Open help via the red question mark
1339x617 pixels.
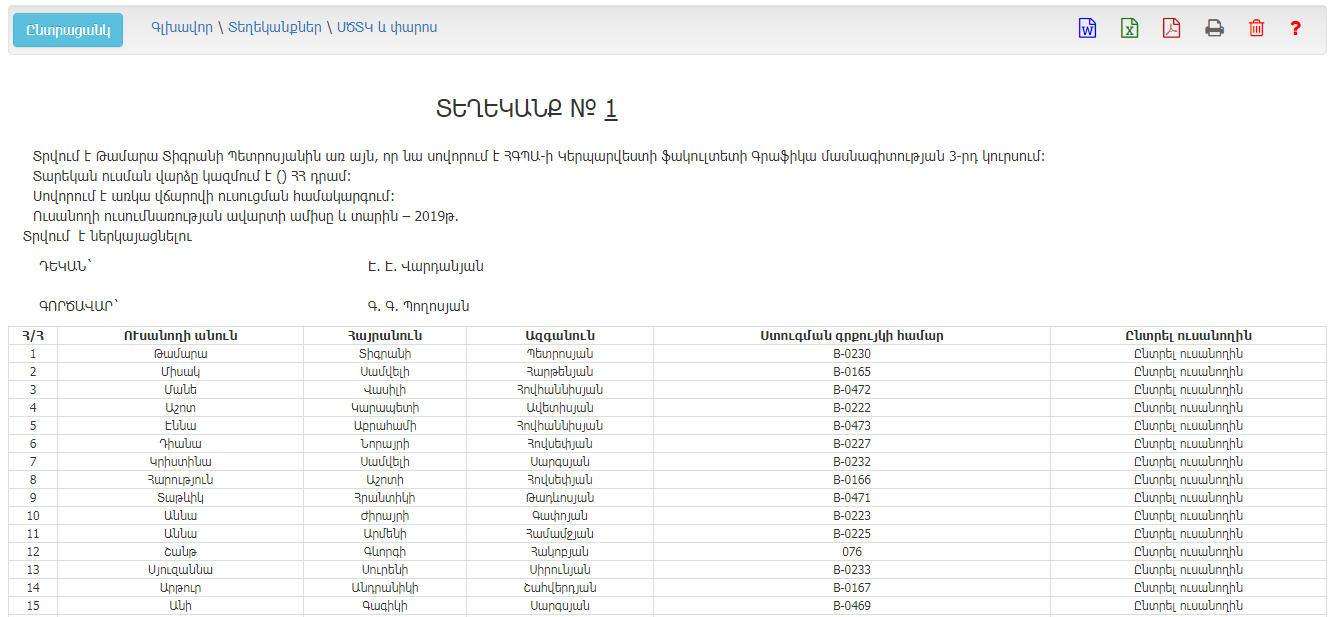click(x=1295, y=29)
